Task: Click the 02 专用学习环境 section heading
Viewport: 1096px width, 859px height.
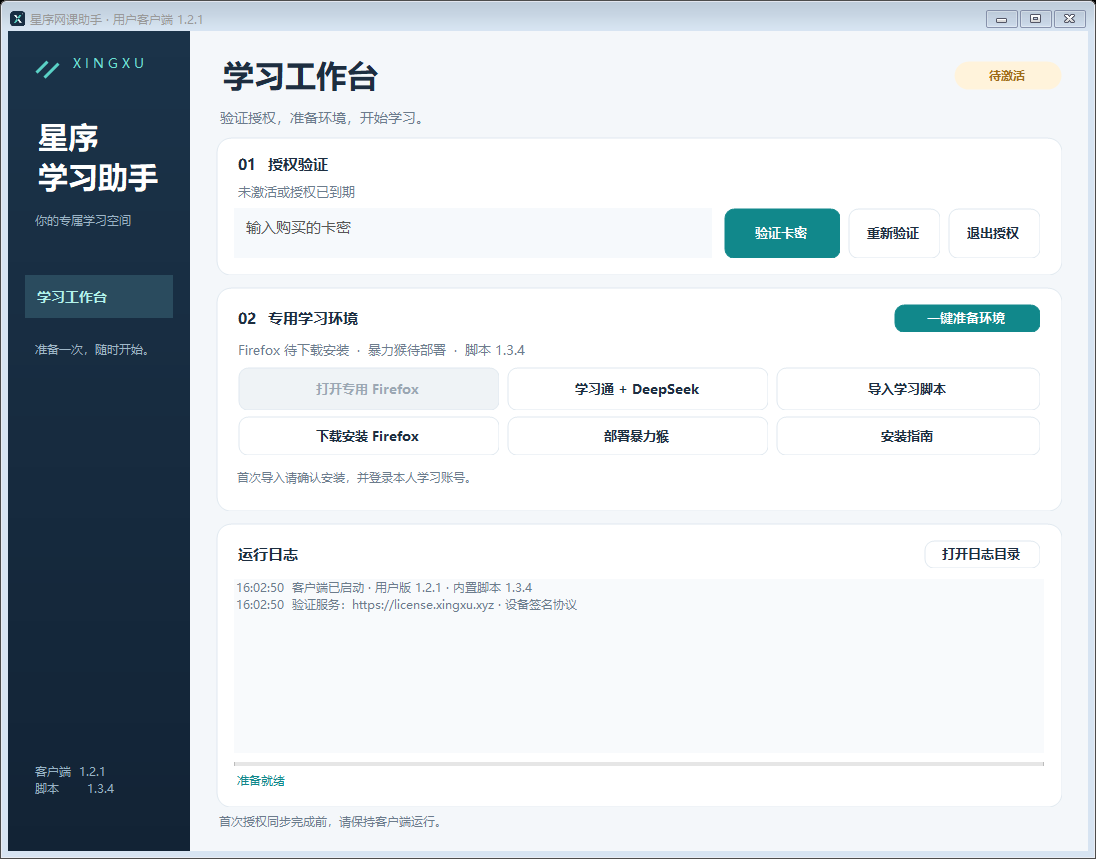Action: 298,319
